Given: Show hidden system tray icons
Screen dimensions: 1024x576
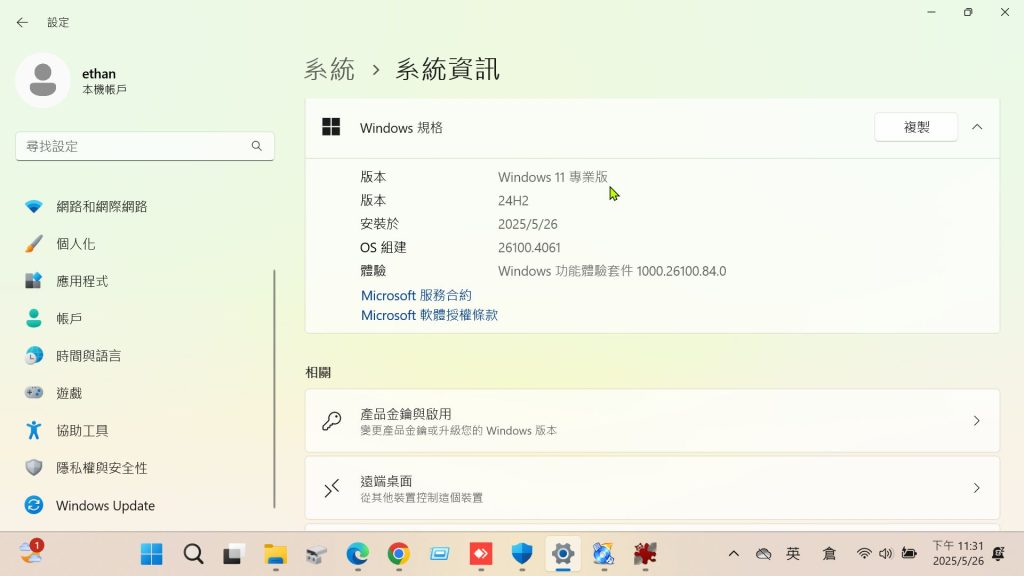Looking at the screenshot, I should pos(733,554).
